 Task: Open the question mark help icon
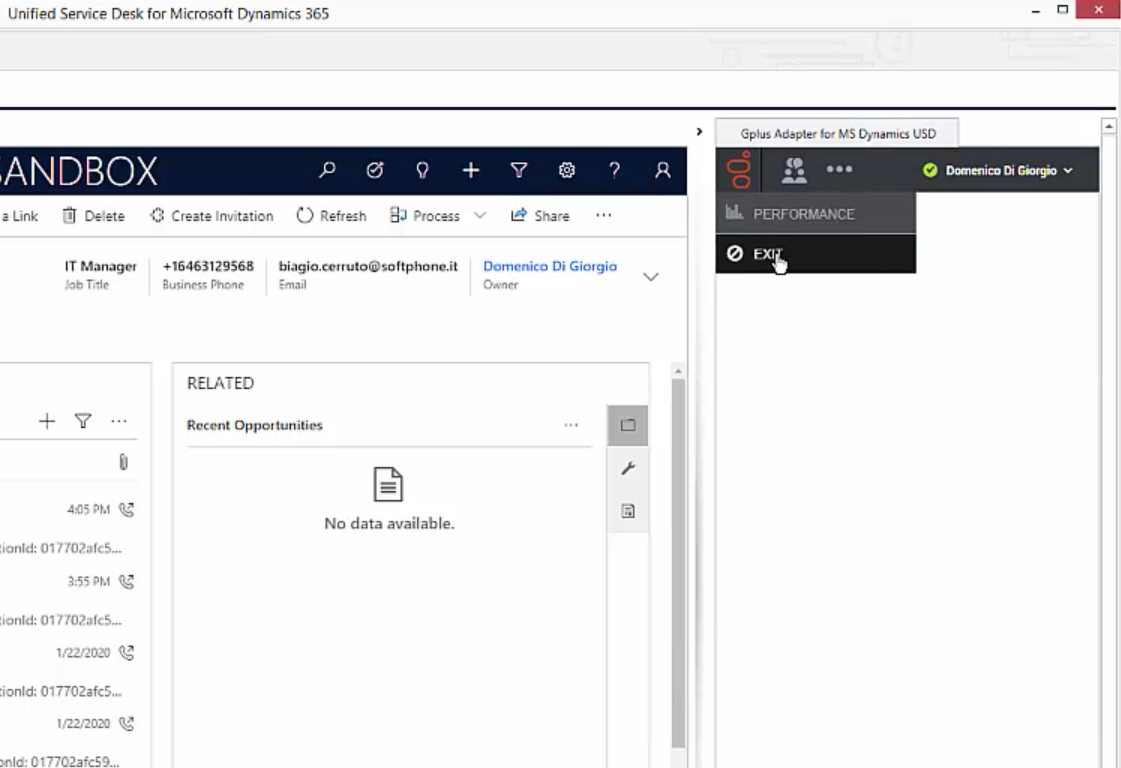click(614, 170)
